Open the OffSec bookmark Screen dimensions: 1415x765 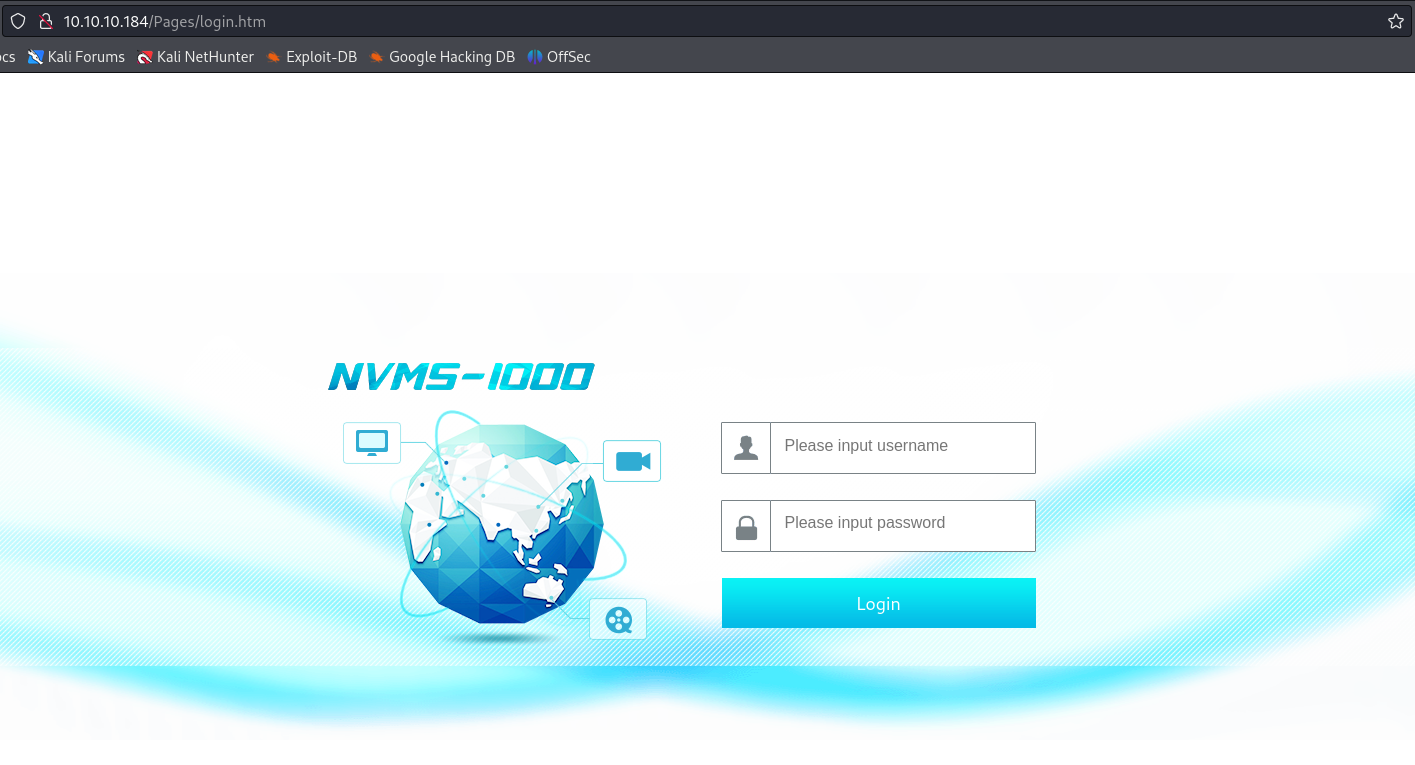pos(559,57)
